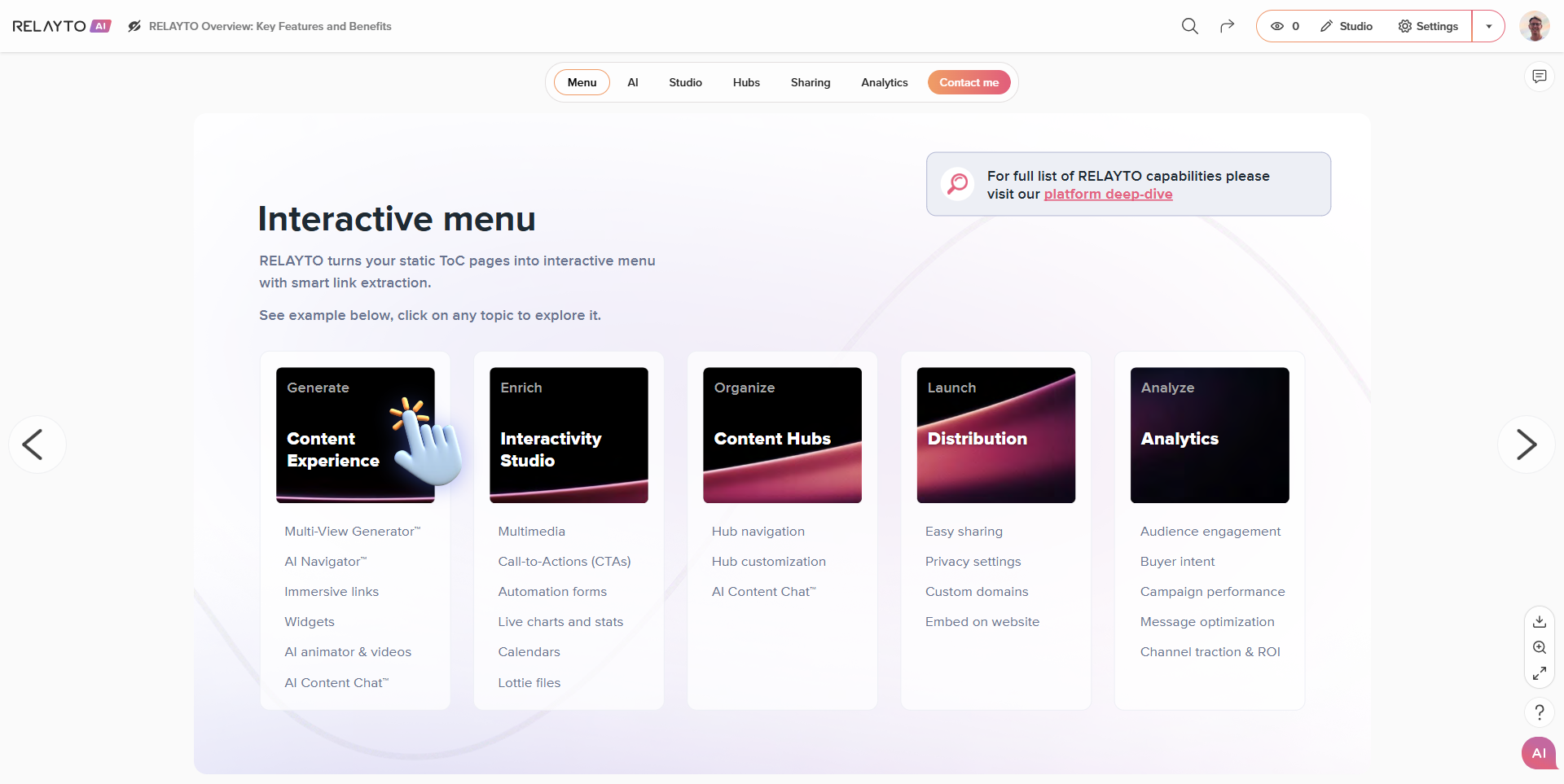Click Easy sharing link
Screen dimensions: 1564x784
(x=964, y=531)
